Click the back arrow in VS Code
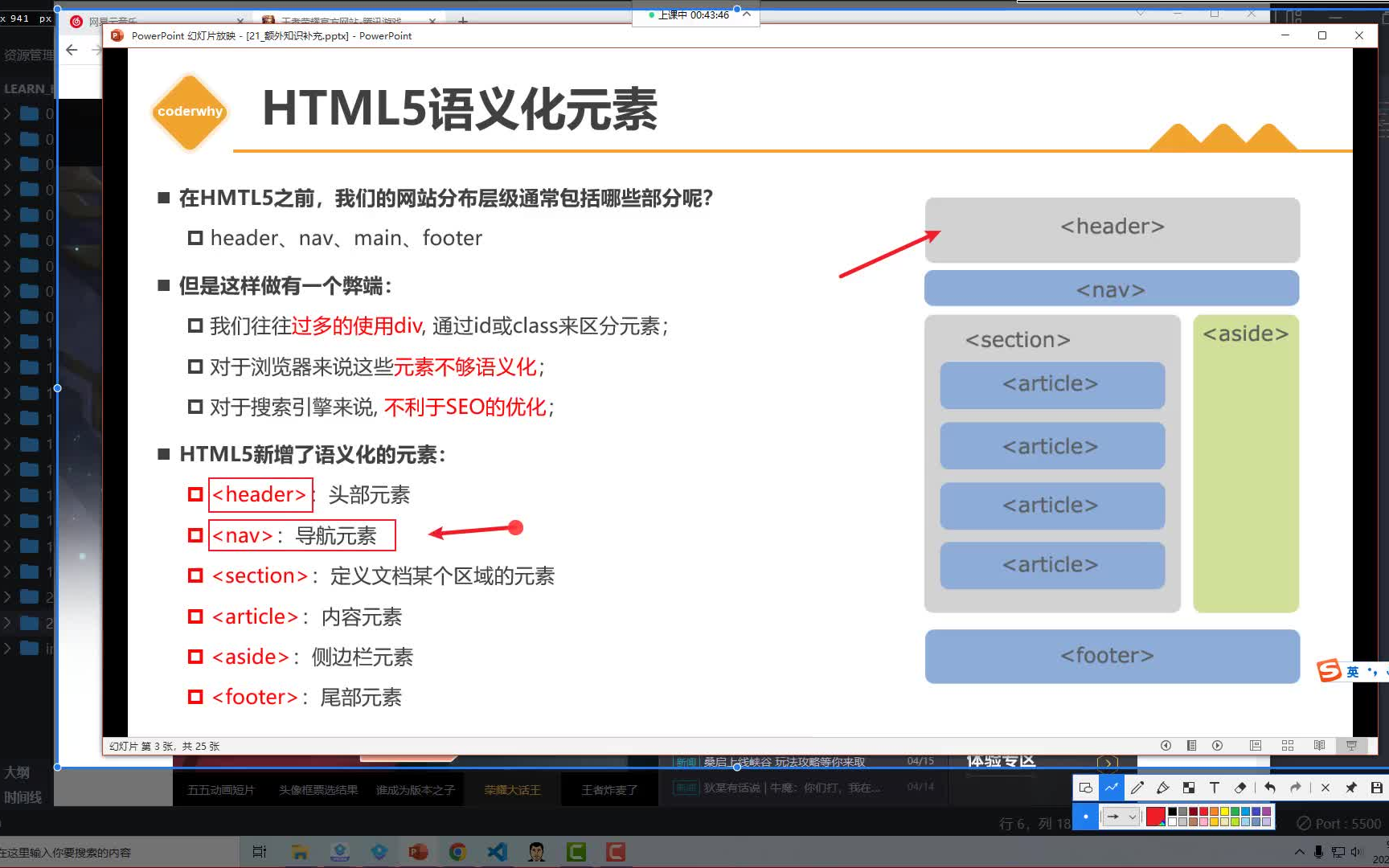This screenshot has height=868, width=1389. pos(72,50)
